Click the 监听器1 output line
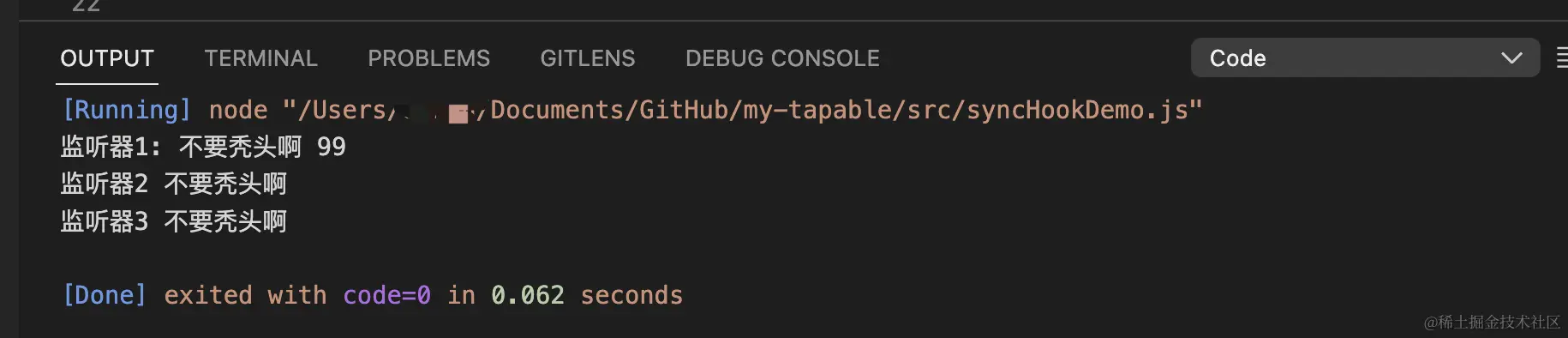The width and height of the screenshot is (1568, 338). coord(203,147)
